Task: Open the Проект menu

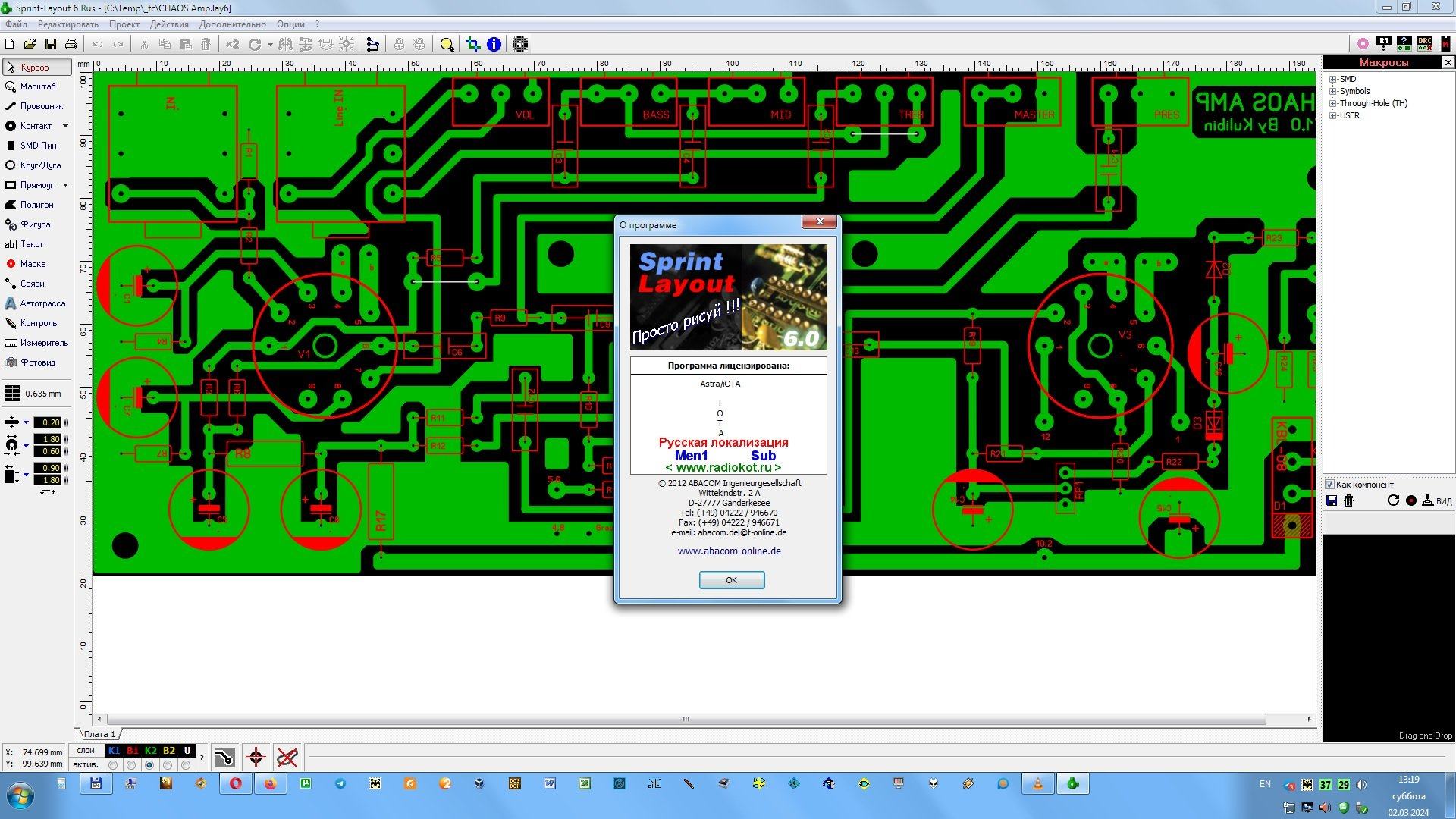Action: (x=124, y=24)
